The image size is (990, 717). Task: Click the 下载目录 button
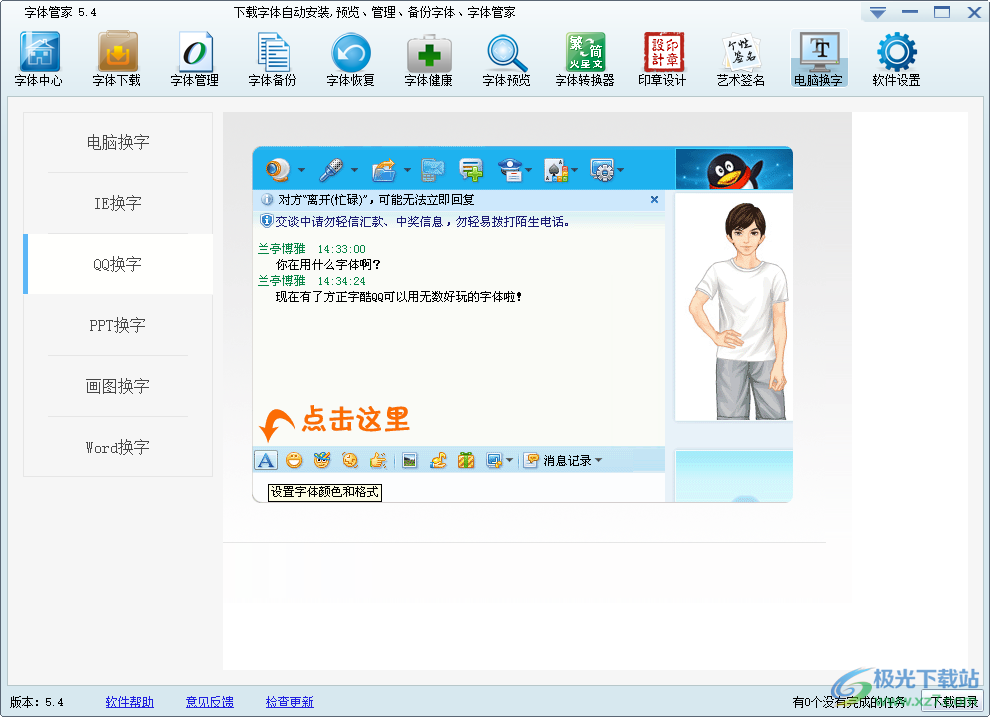click(951, 702)
